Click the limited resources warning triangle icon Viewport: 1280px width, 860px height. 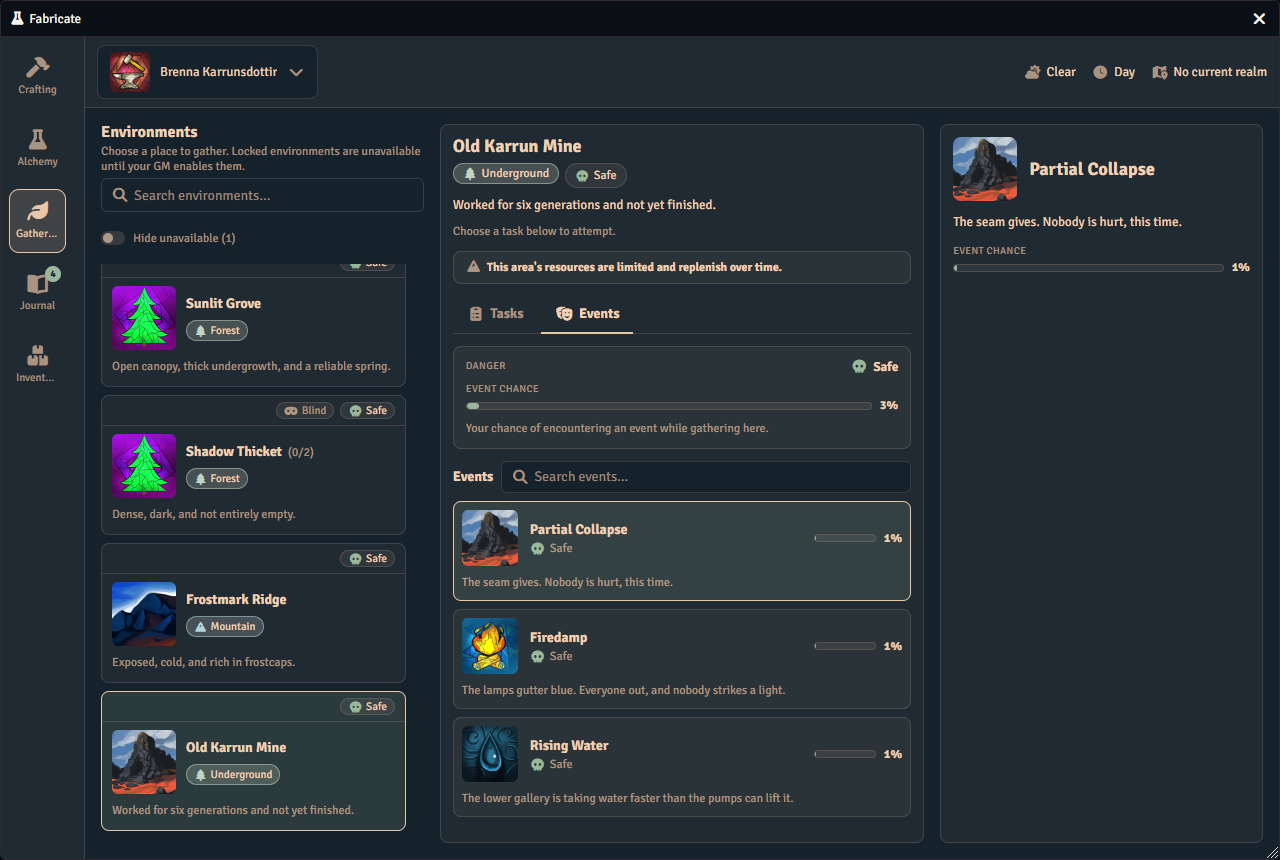474,267
